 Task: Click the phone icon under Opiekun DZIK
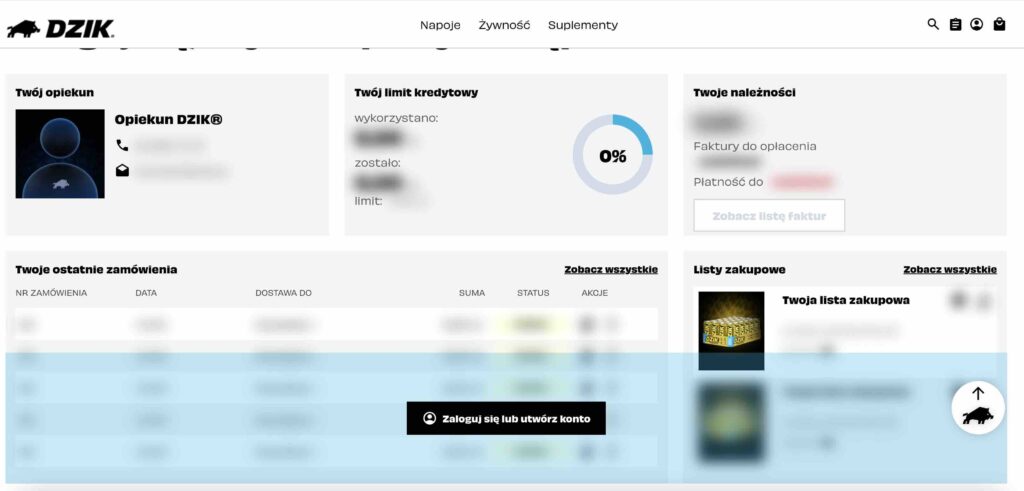(x=122, y=146)
